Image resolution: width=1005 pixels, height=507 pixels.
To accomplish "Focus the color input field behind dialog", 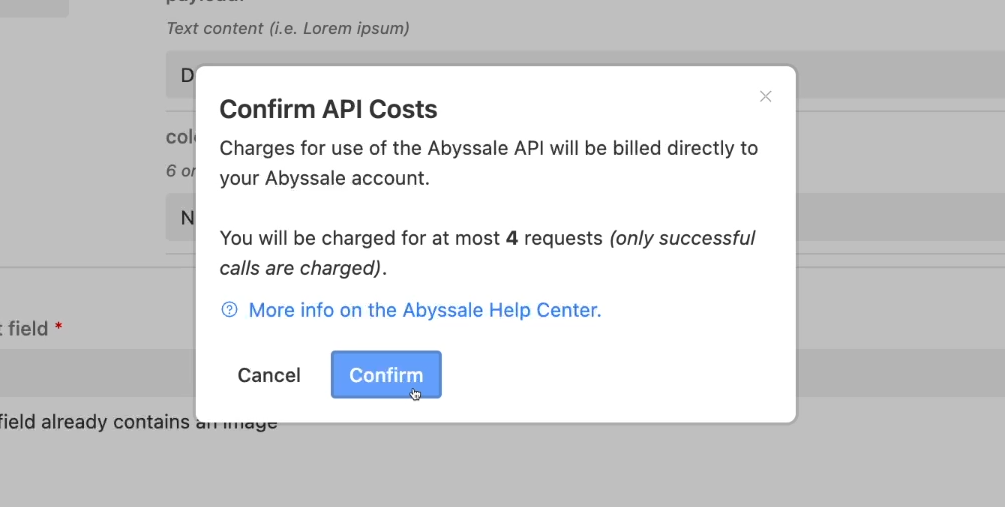I will coord(585,217).
